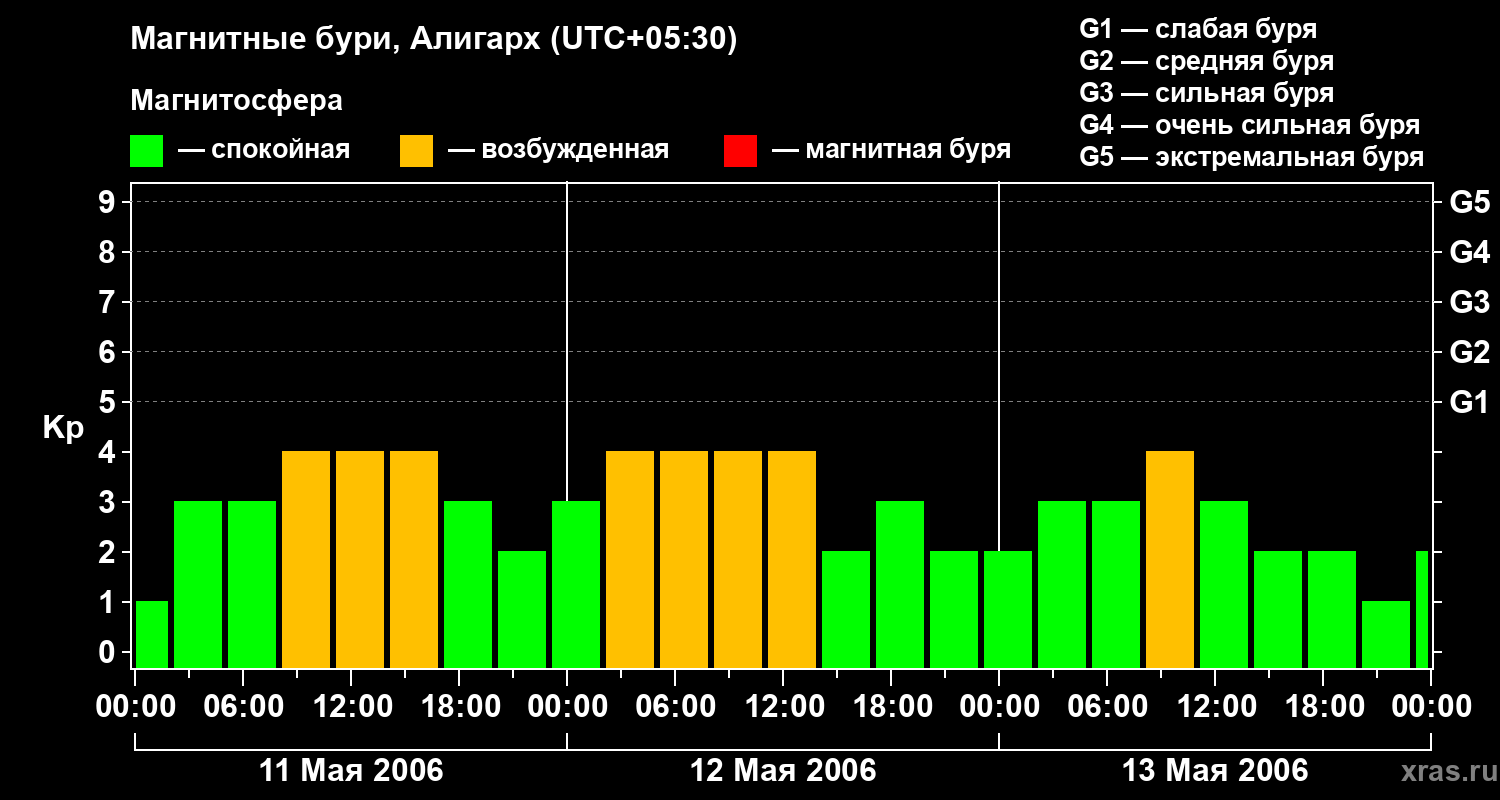Screen dimensions: 1500x800
Task: Click the red 'магнитная буря' legend swatch
Action: coord(740,151)
